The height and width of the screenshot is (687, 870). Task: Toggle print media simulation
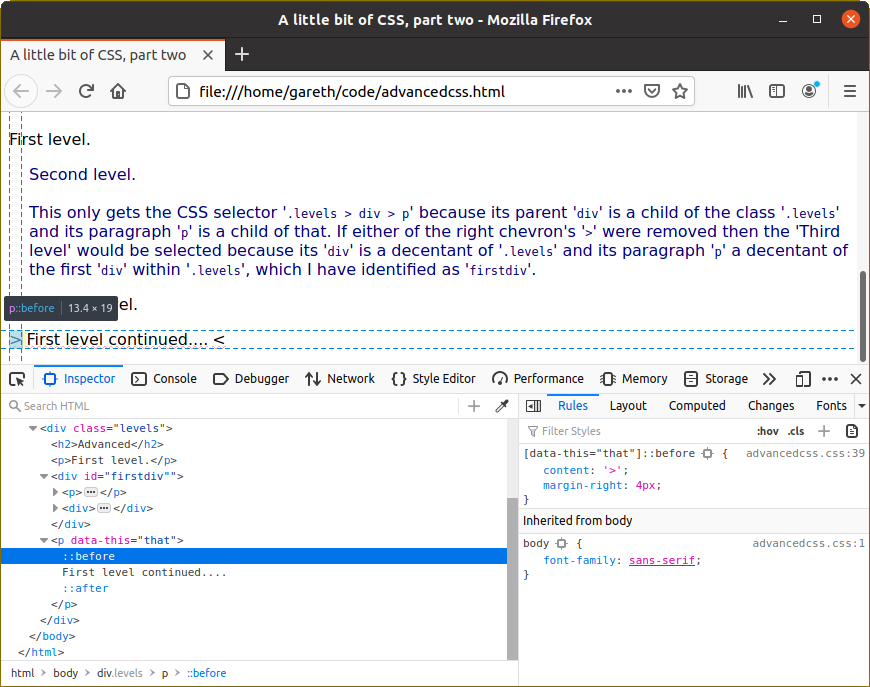(x=852, y=431)
